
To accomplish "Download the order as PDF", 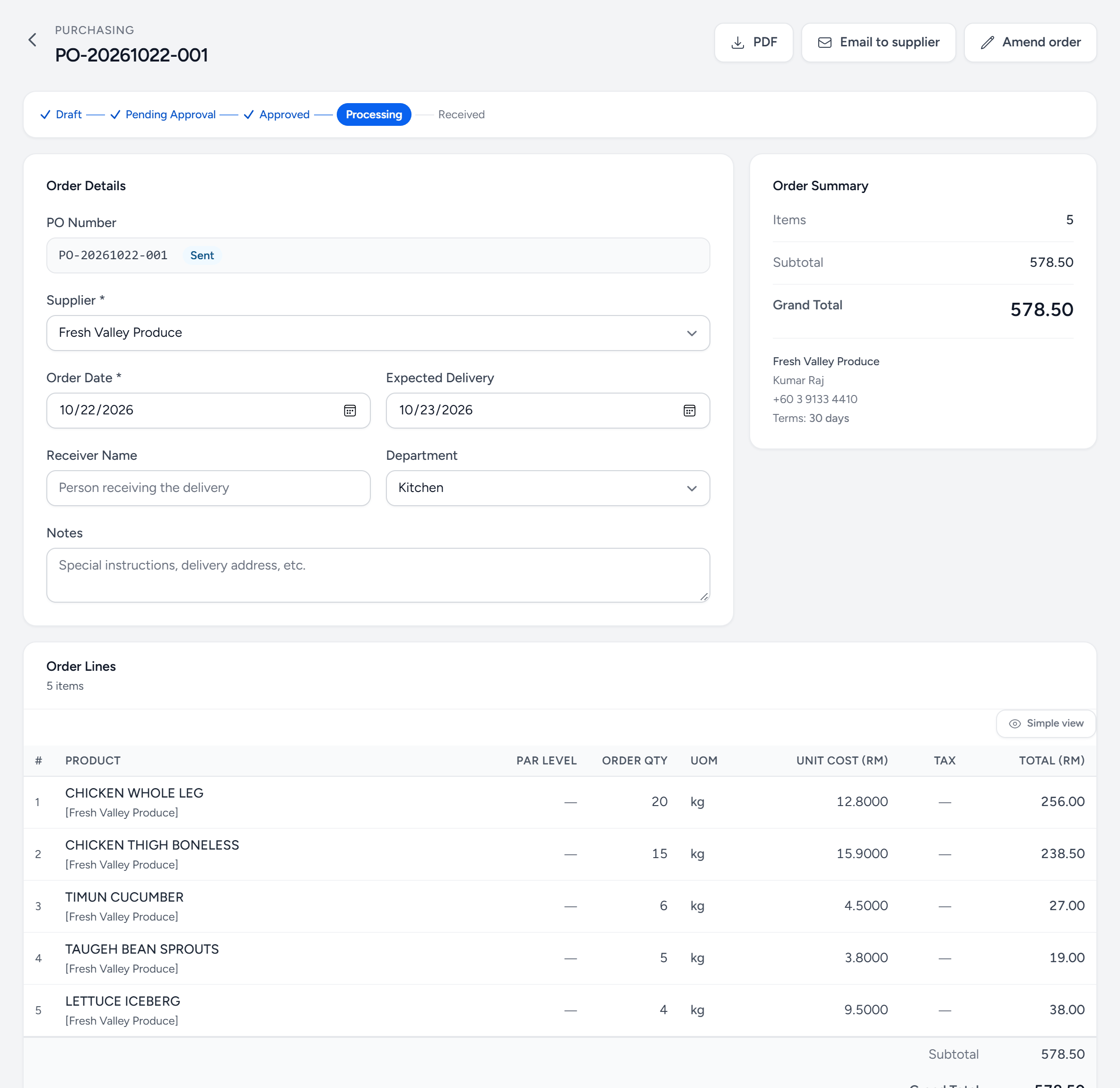I will [x=753, y=42].
